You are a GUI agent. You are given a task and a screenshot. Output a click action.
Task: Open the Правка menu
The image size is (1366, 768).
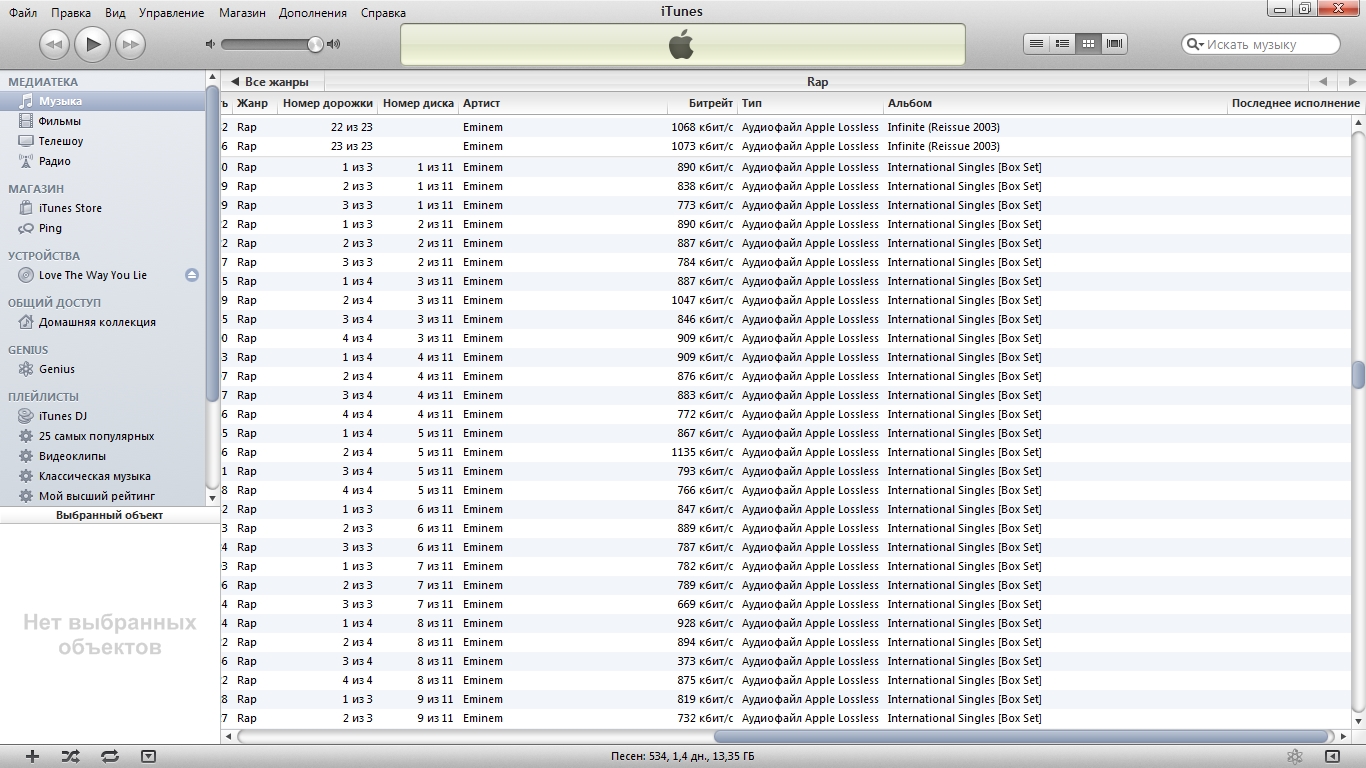tap(70, 13)
